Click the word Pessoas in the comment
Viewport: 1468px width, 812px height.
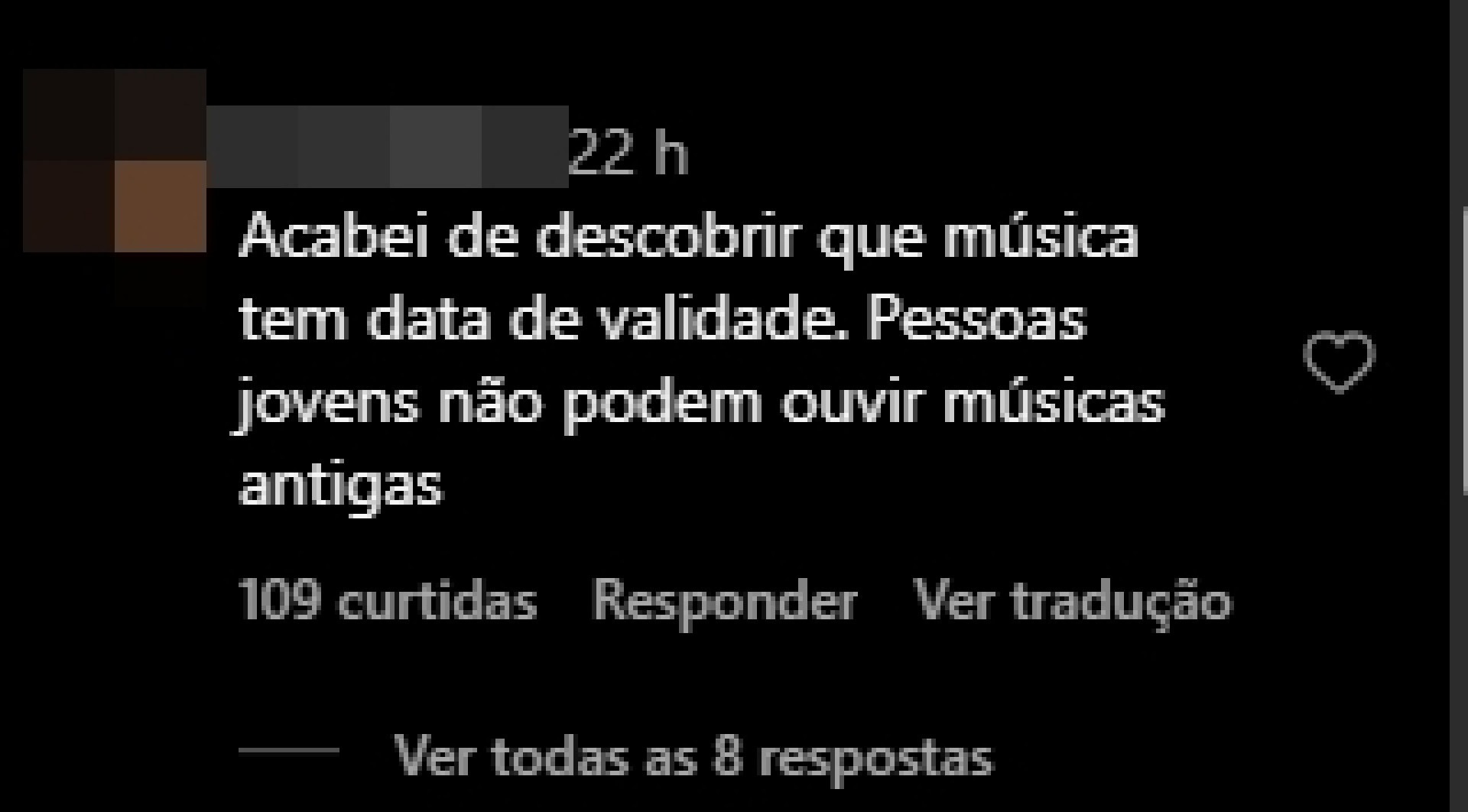(x=977, y=320)
